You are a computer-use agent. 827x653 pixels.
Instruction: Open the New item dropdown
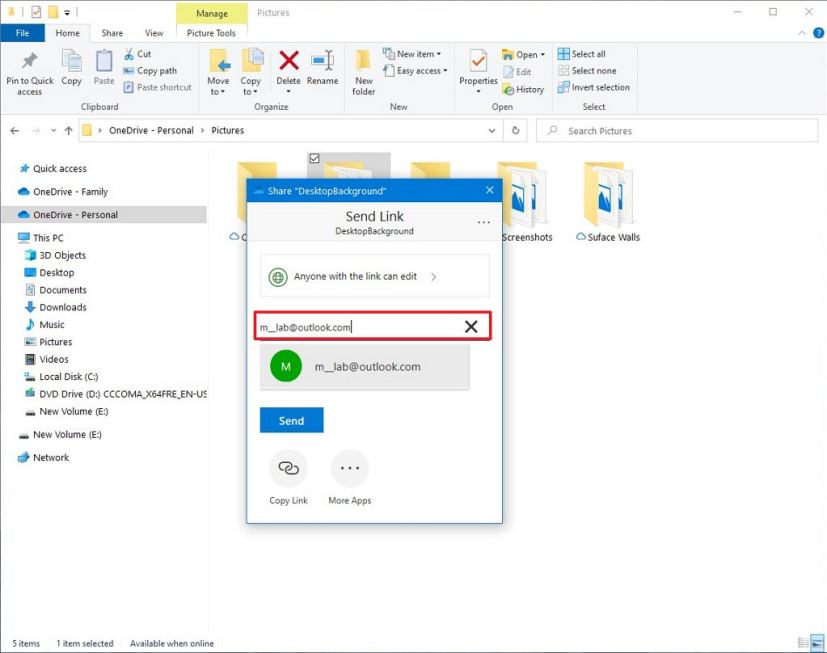click(414, 53)
